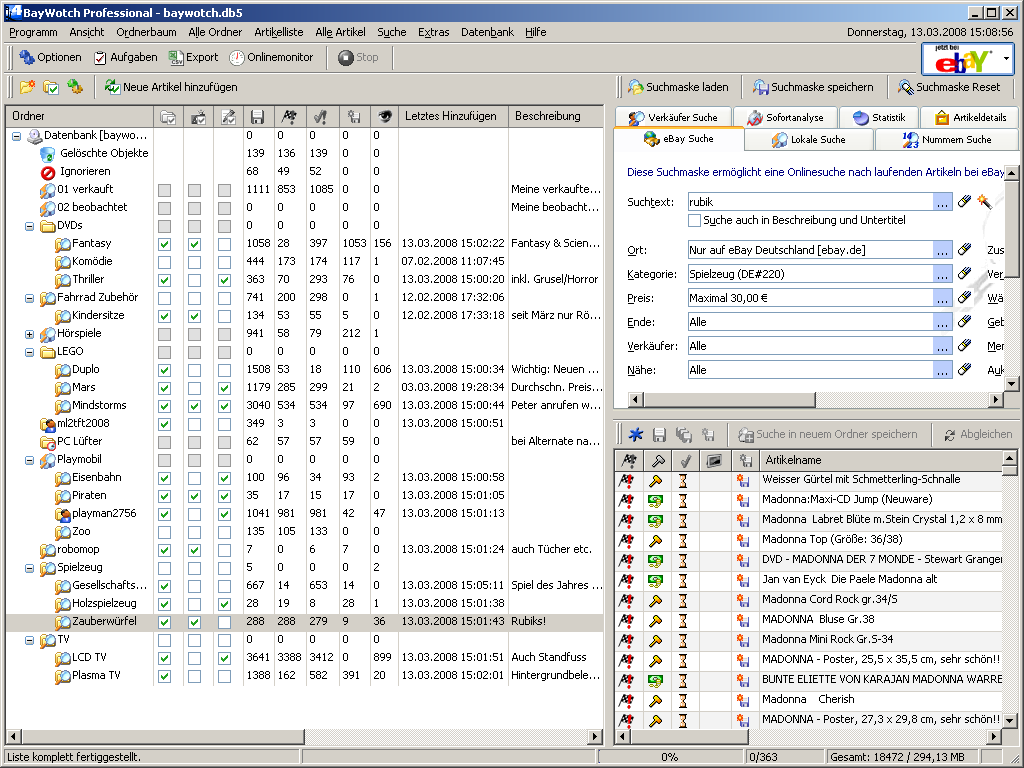This screenshot has width=1024, height=768.
Task: Toggle third checkbox in LCD TV row
Action: pyautogui.click(x=225, y=658)
